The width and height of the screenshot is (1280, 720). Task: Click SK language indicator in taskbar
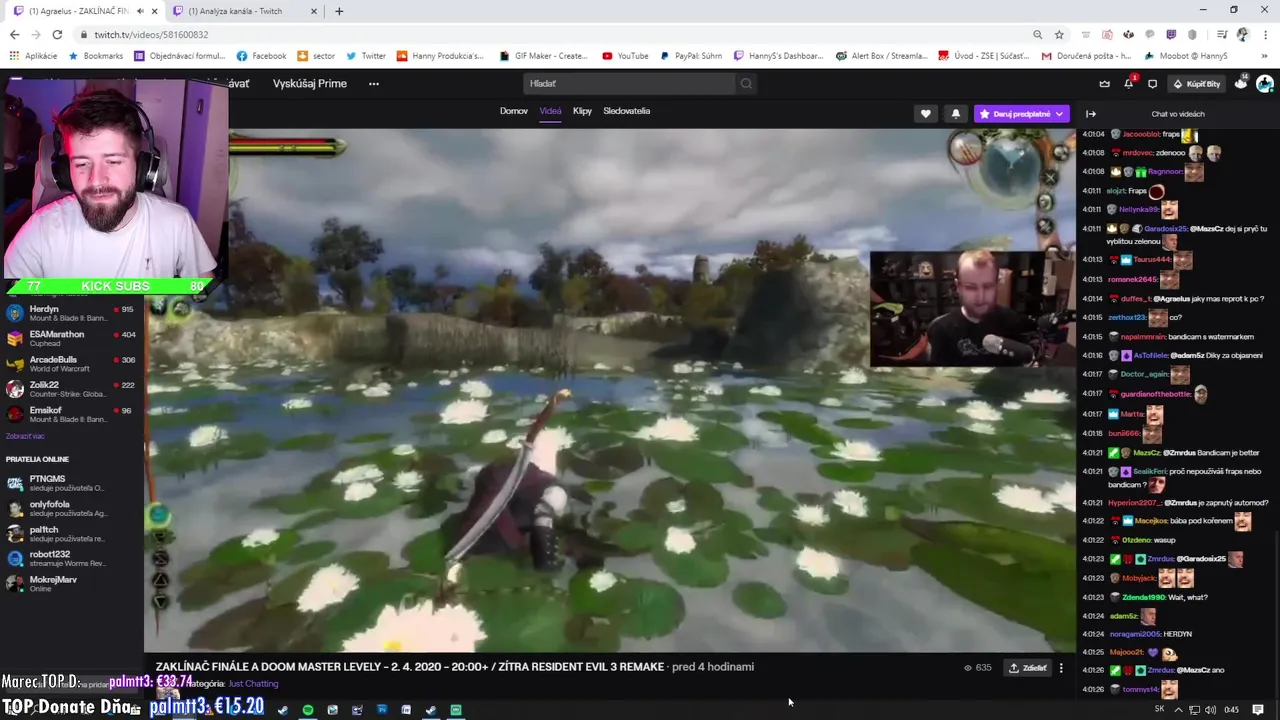point(1160,710)
